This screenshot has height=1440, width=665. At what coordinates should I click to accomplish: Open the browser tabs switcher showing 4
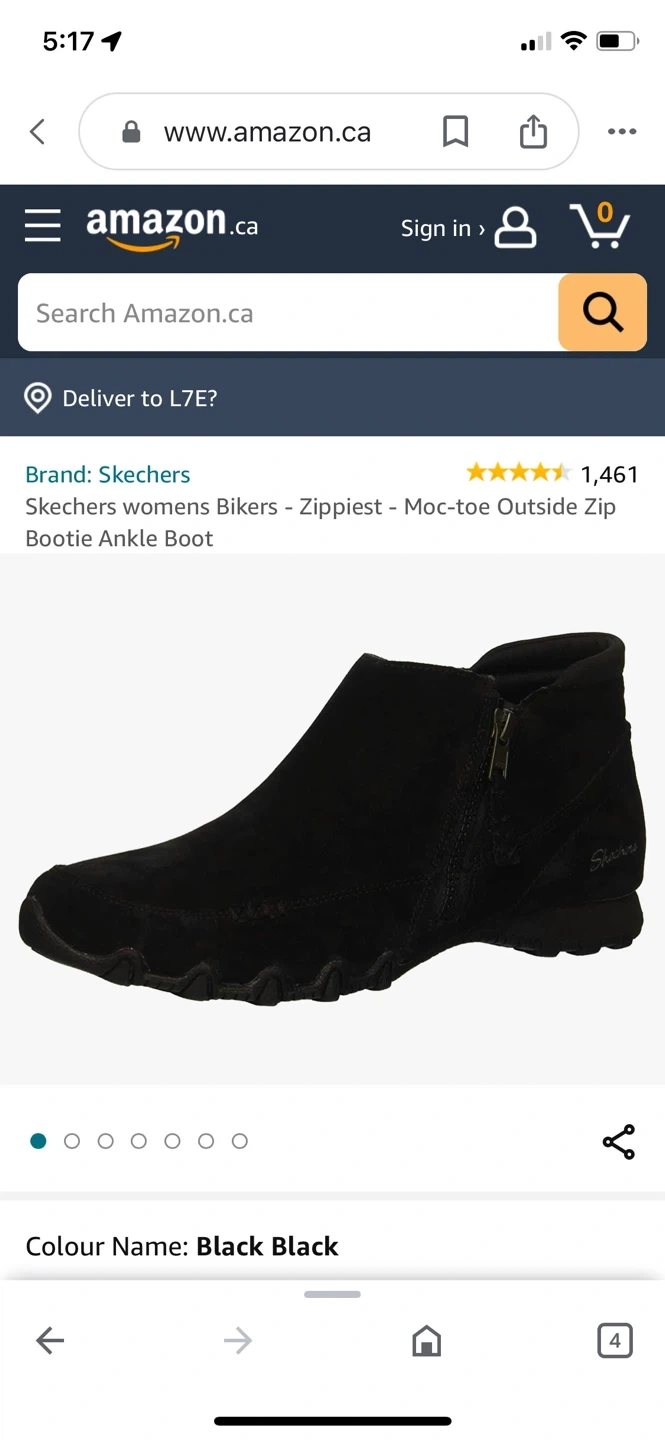coord(614,1340)
